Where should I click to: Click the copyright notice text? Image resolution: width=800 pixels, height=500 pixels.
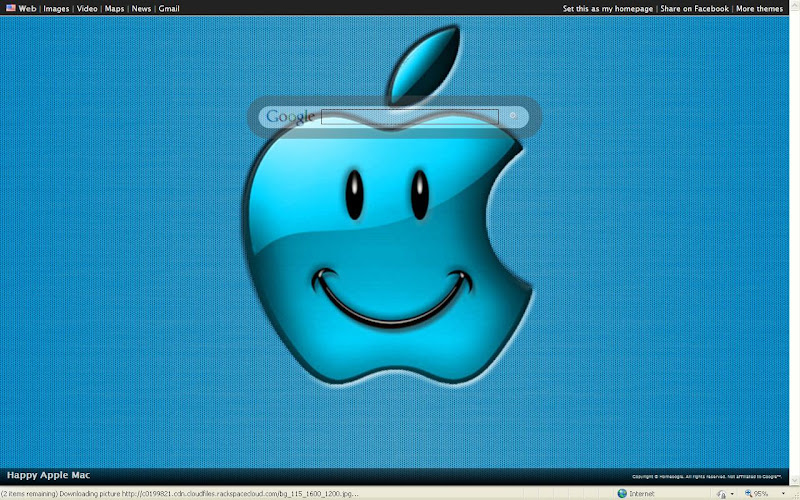tap(707, 477)
